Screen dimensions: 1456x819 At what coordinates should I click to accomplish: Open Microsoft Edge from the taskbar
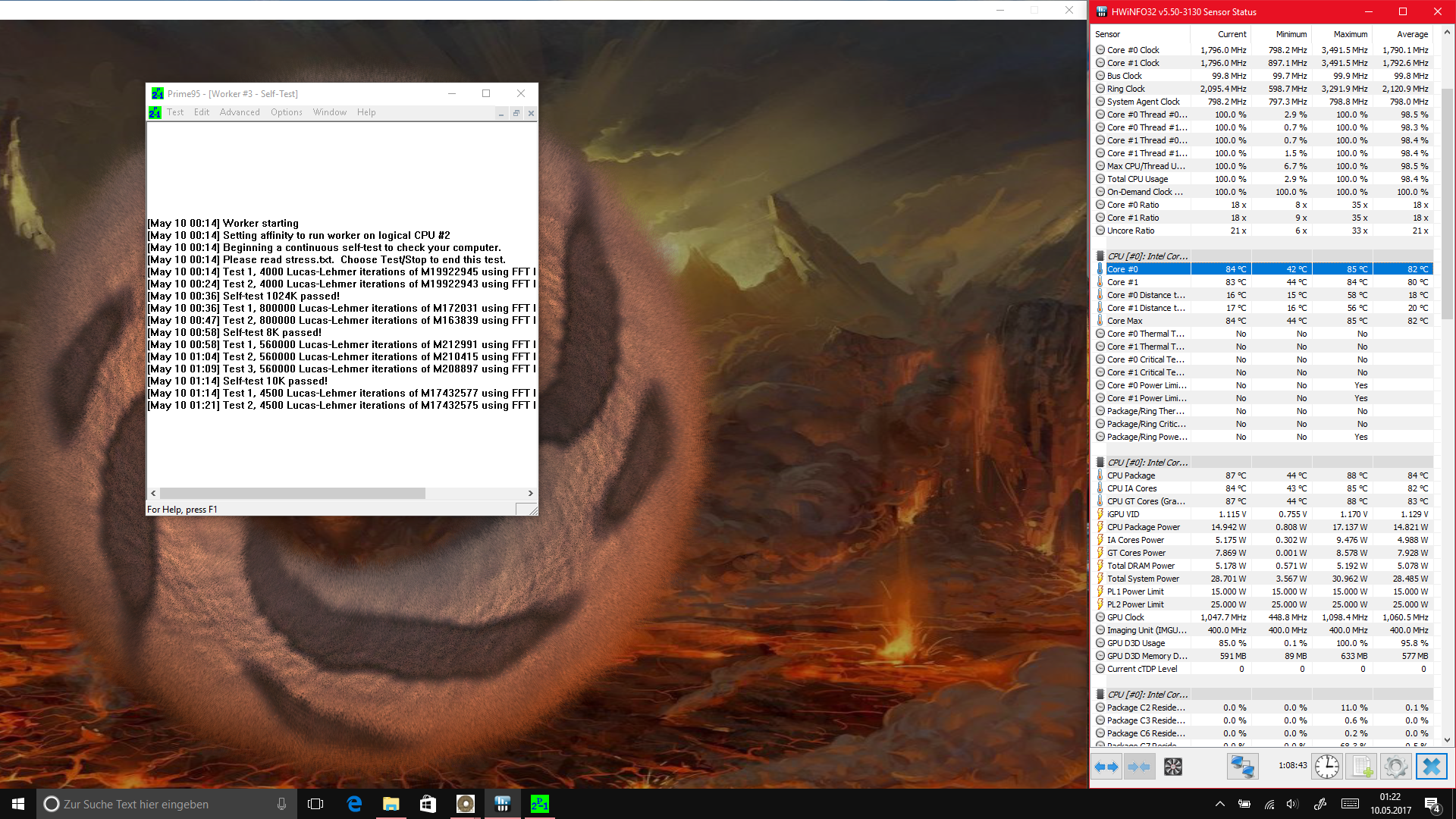[354, 804]
